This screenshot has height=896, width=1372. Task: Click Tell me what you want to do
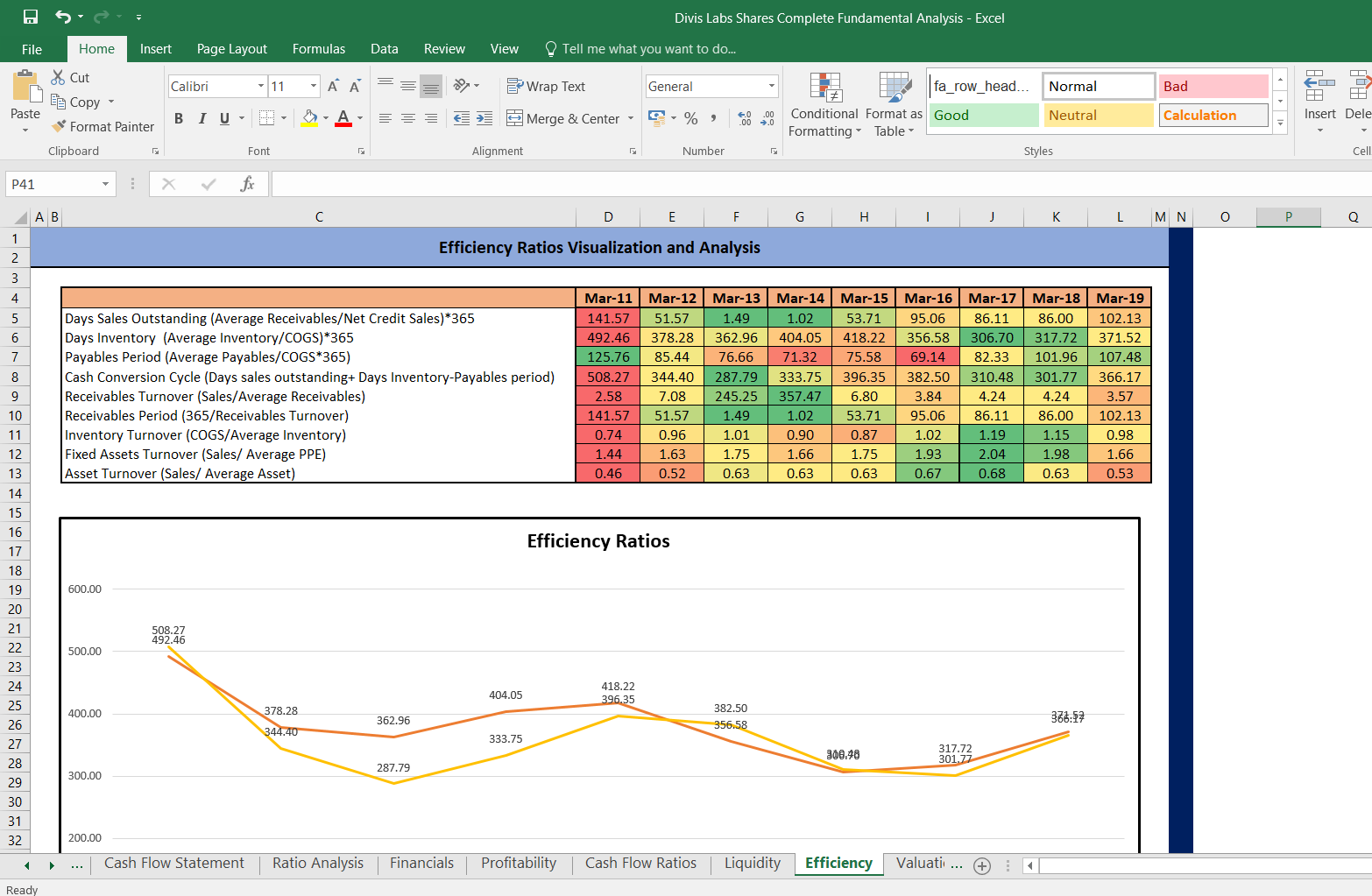pyautogui.click(x=640, y=49)
